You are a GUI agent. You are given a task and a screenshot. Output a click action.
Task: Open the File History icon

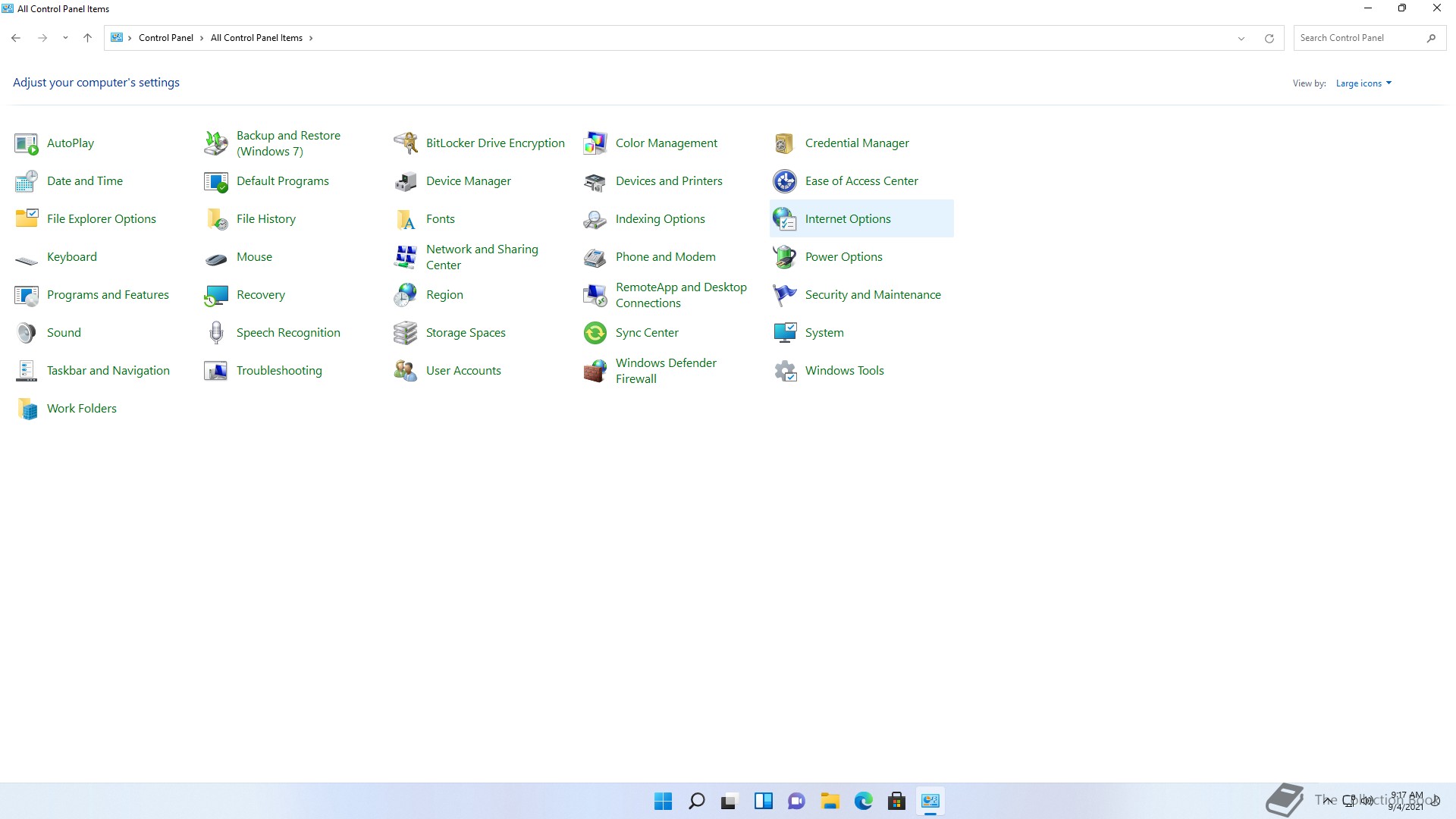216,219
